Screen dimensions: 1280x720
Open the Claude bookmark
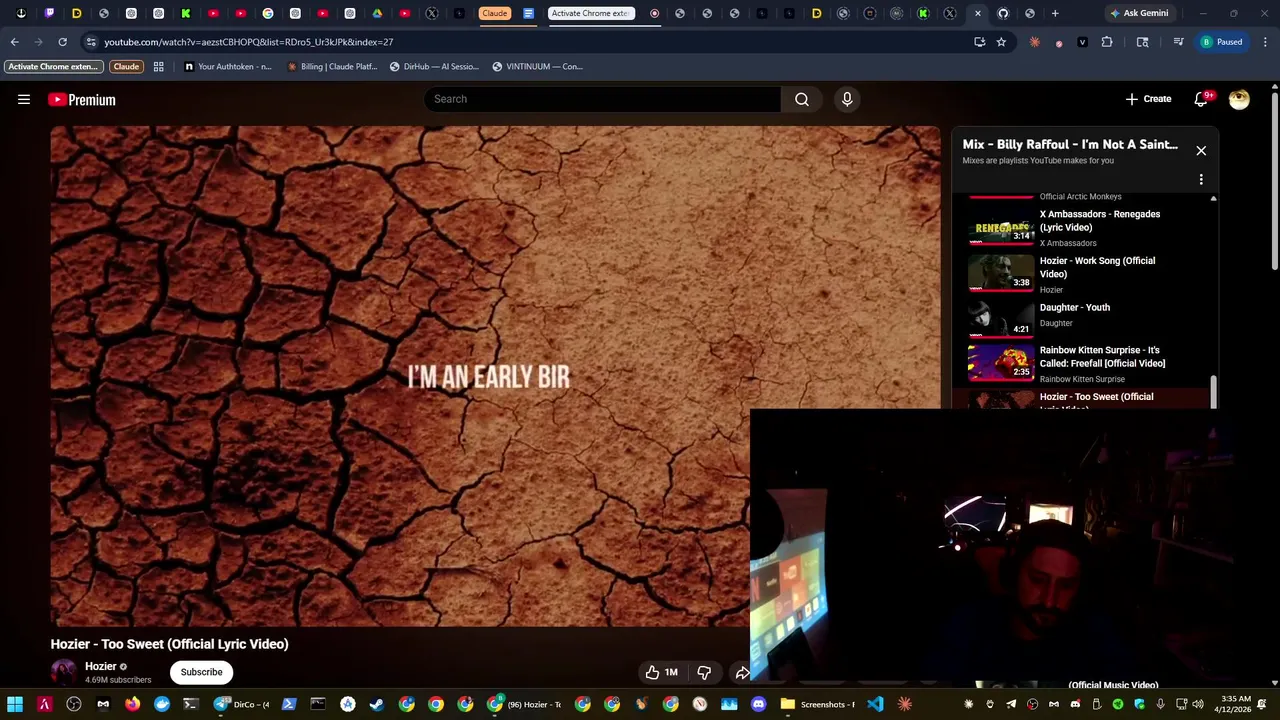click(x=126, y=66)
